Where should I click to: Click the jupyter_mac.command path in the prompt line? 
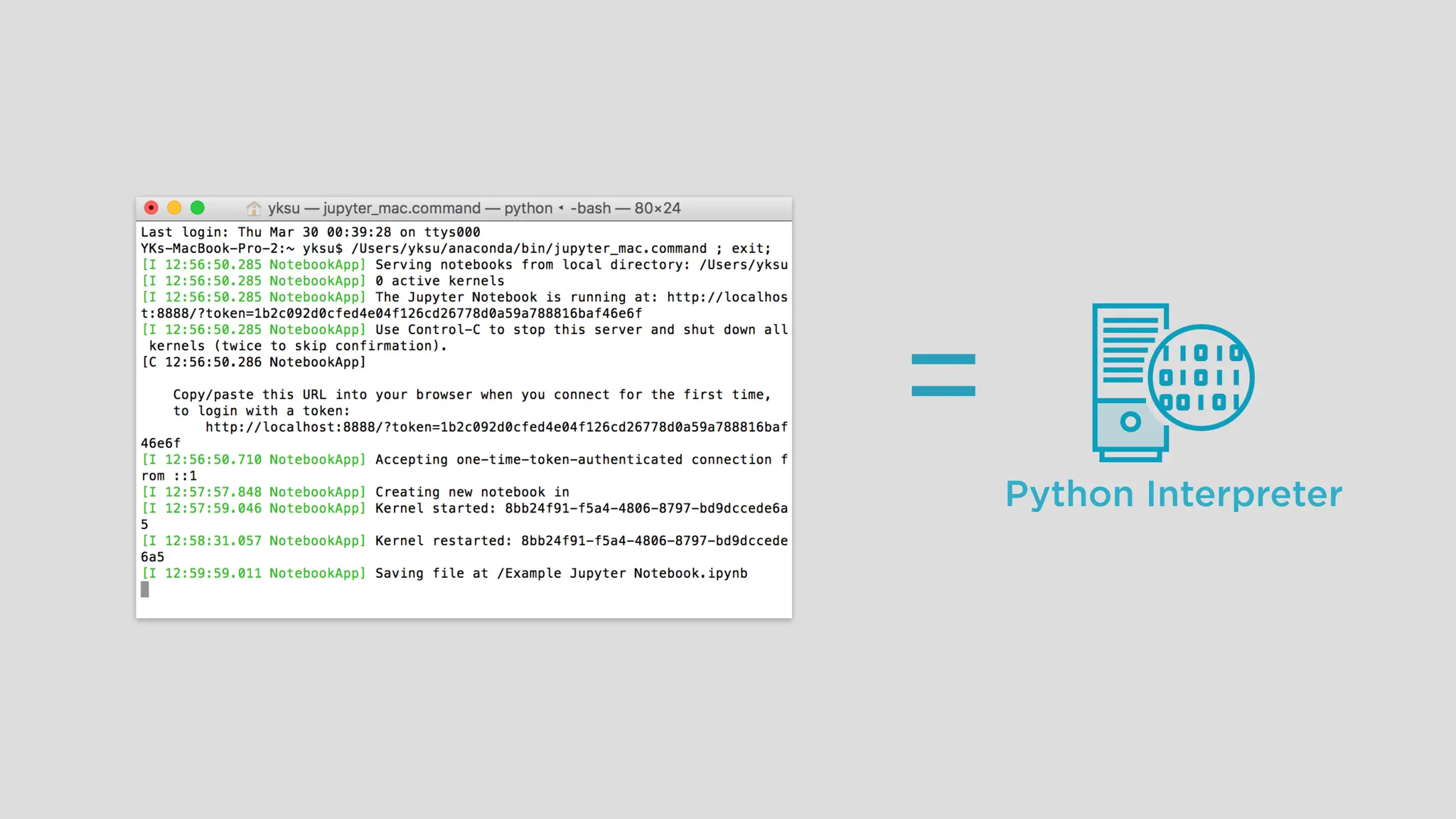tap(529, 248)
